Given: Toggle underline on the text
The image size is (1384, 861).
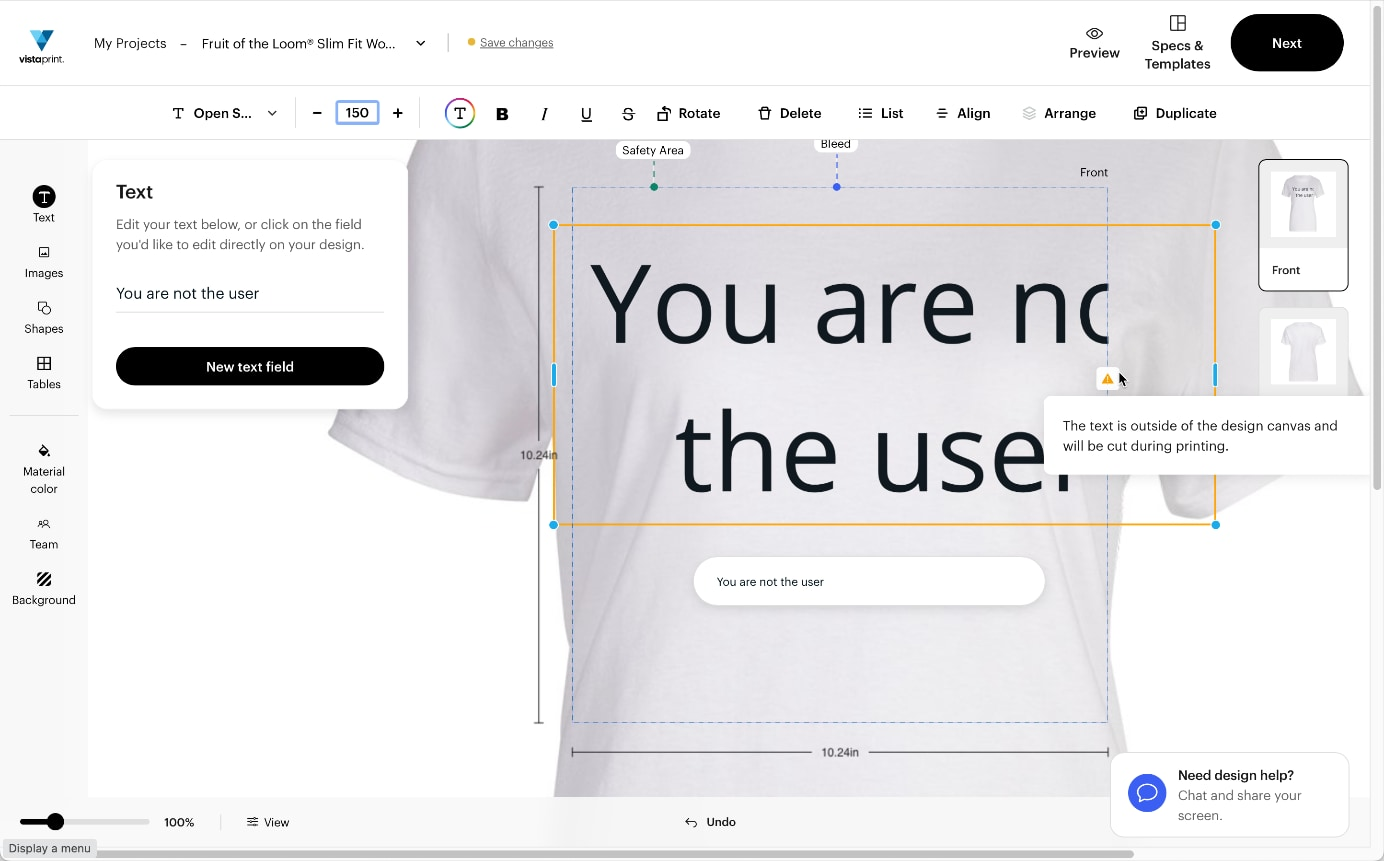Looking at the screenshot, I should pos(586,114).
